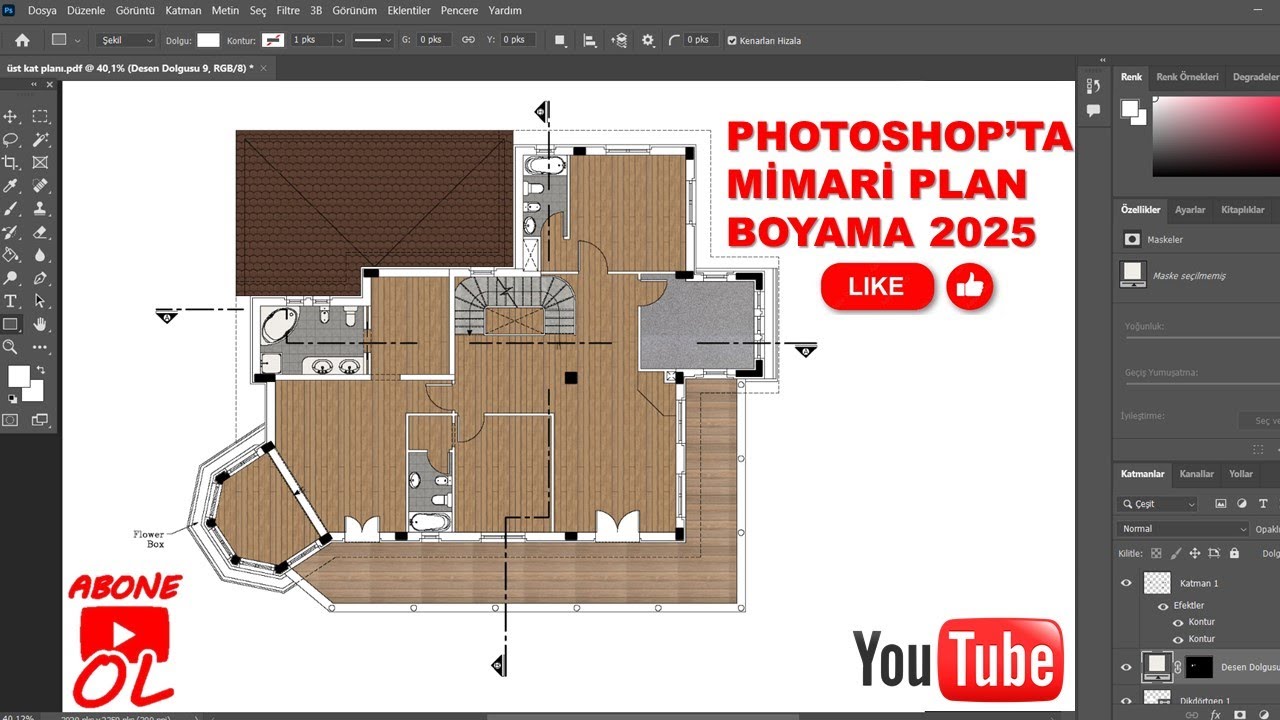
Task: Select the Eraser tool
Action: [40, 232]
